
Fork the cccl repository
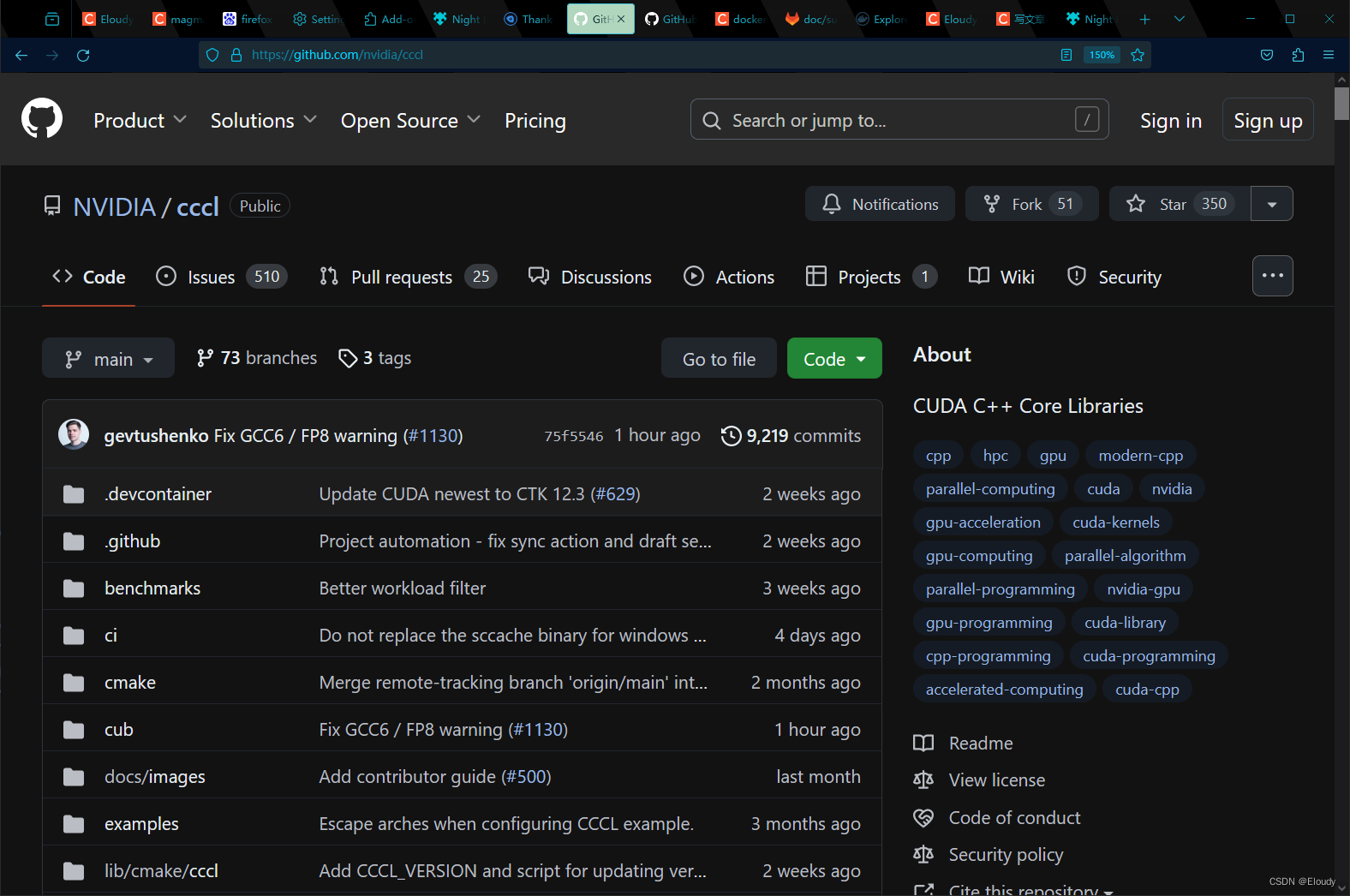[1031, 204]
